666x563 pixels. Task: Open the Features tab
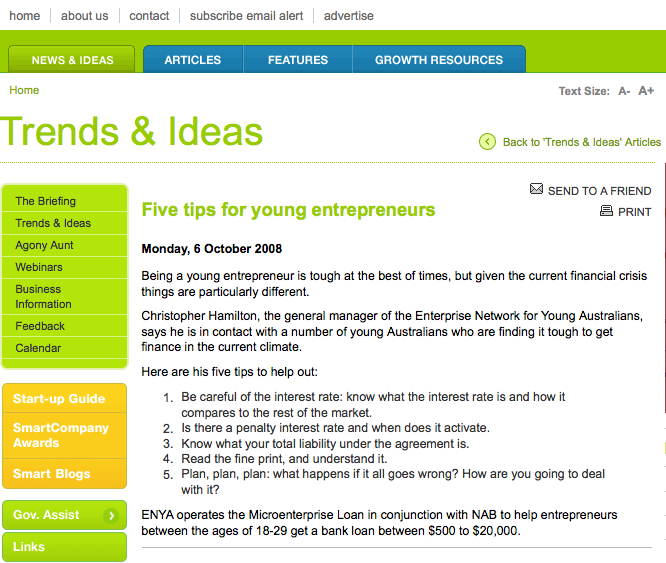tap(298, 59)
